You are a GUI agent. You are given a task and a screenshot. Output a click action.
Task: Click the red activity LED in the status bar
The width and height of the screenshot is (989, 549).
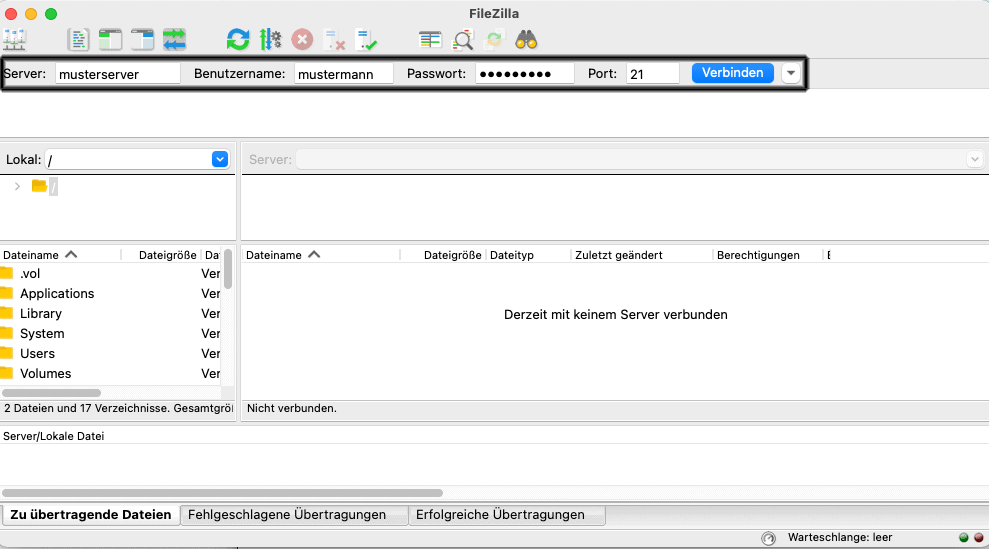(978, 538)
